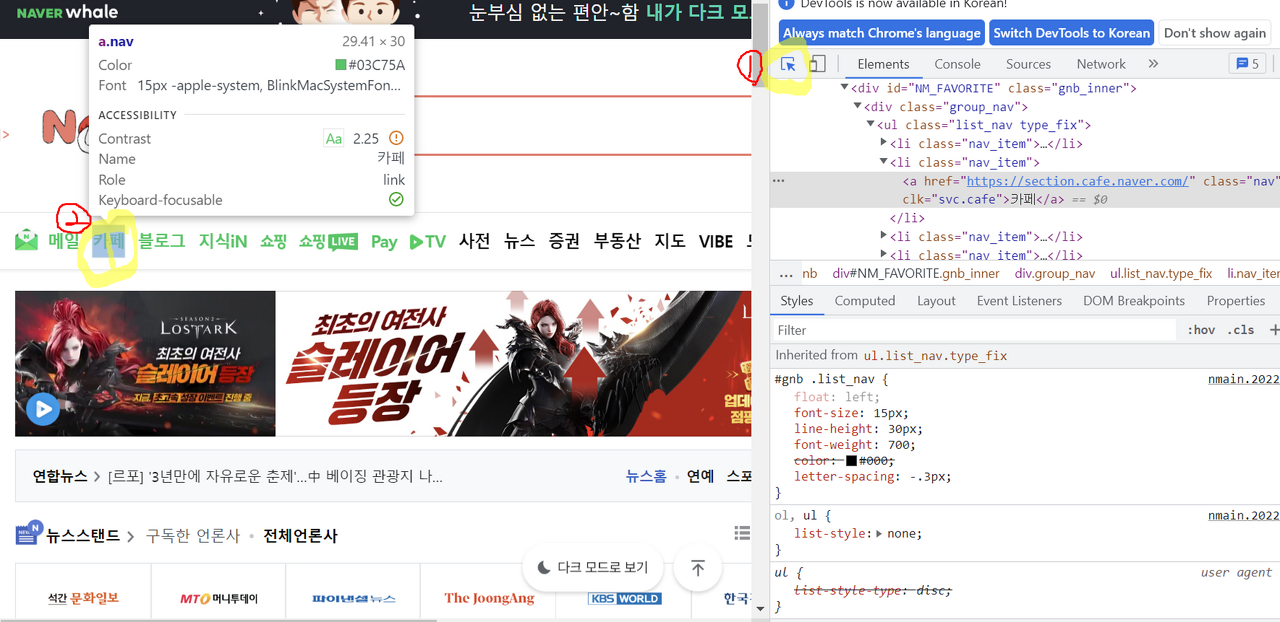Click the scroll-to-top arrow button
The image size is (1280, 622).
click(x=698, y=568)
